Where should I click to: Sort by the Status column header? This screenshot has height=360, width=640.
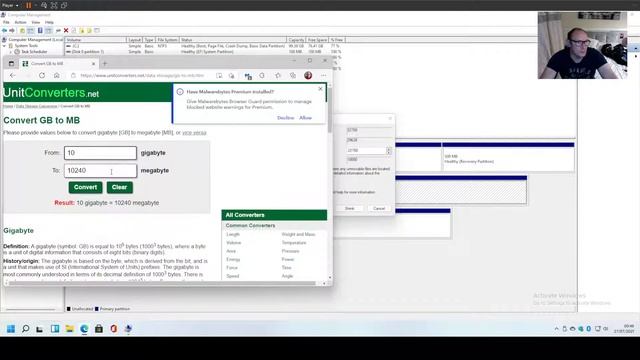coord(233,40)
